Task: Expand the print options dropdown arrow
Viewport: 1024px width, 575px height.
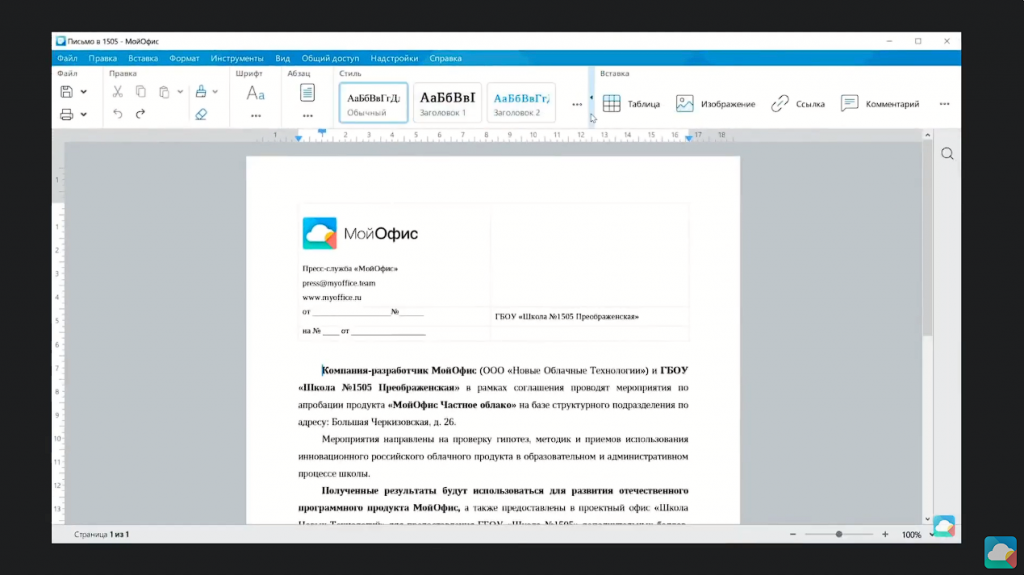Action: [84, 114]
